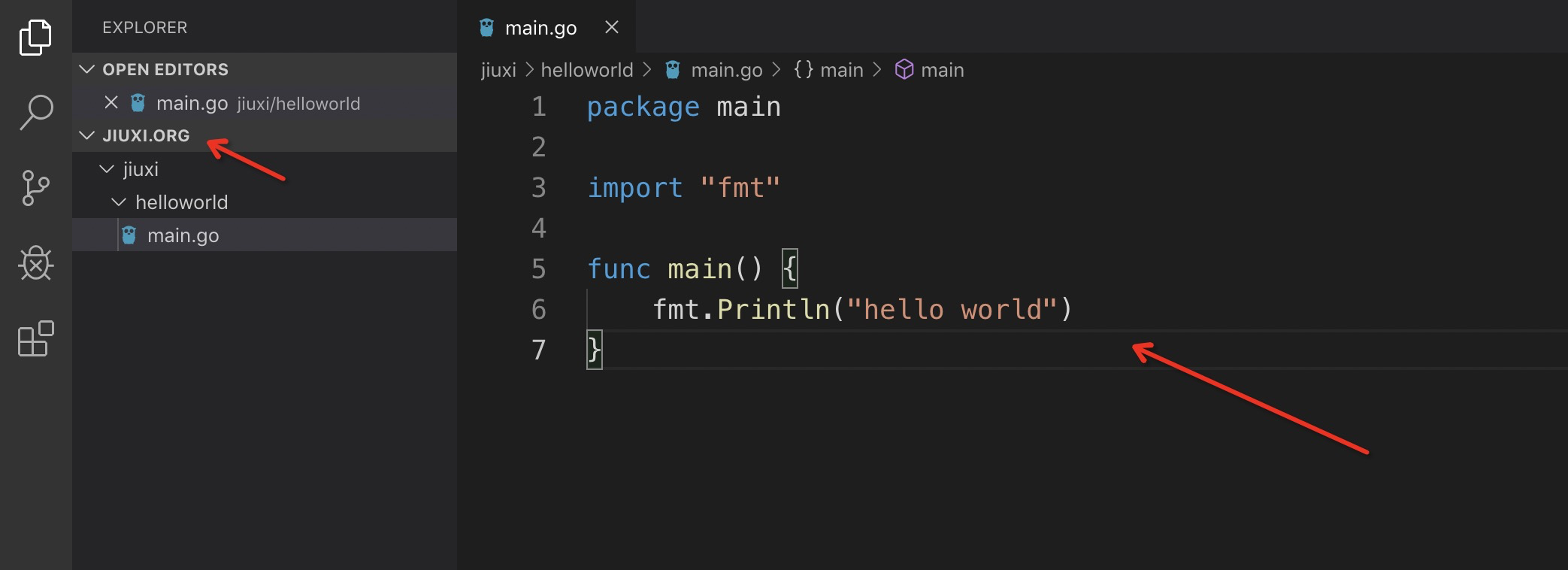Image resolution: width=1568 pixels, height=570 pixels.
Task: Click the jiuxi breadcrumb segment
Action: tap(498, 70)
